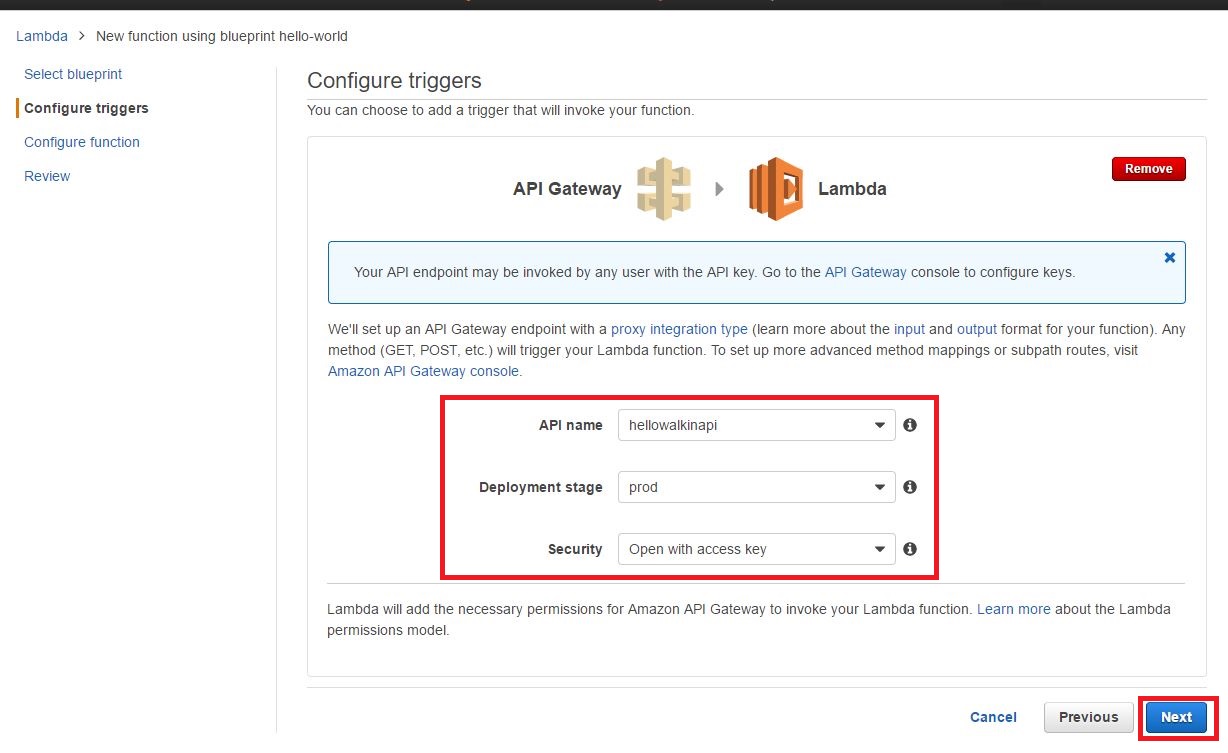
Task: Cancel the function creation
Action: (x=992, y=717)
